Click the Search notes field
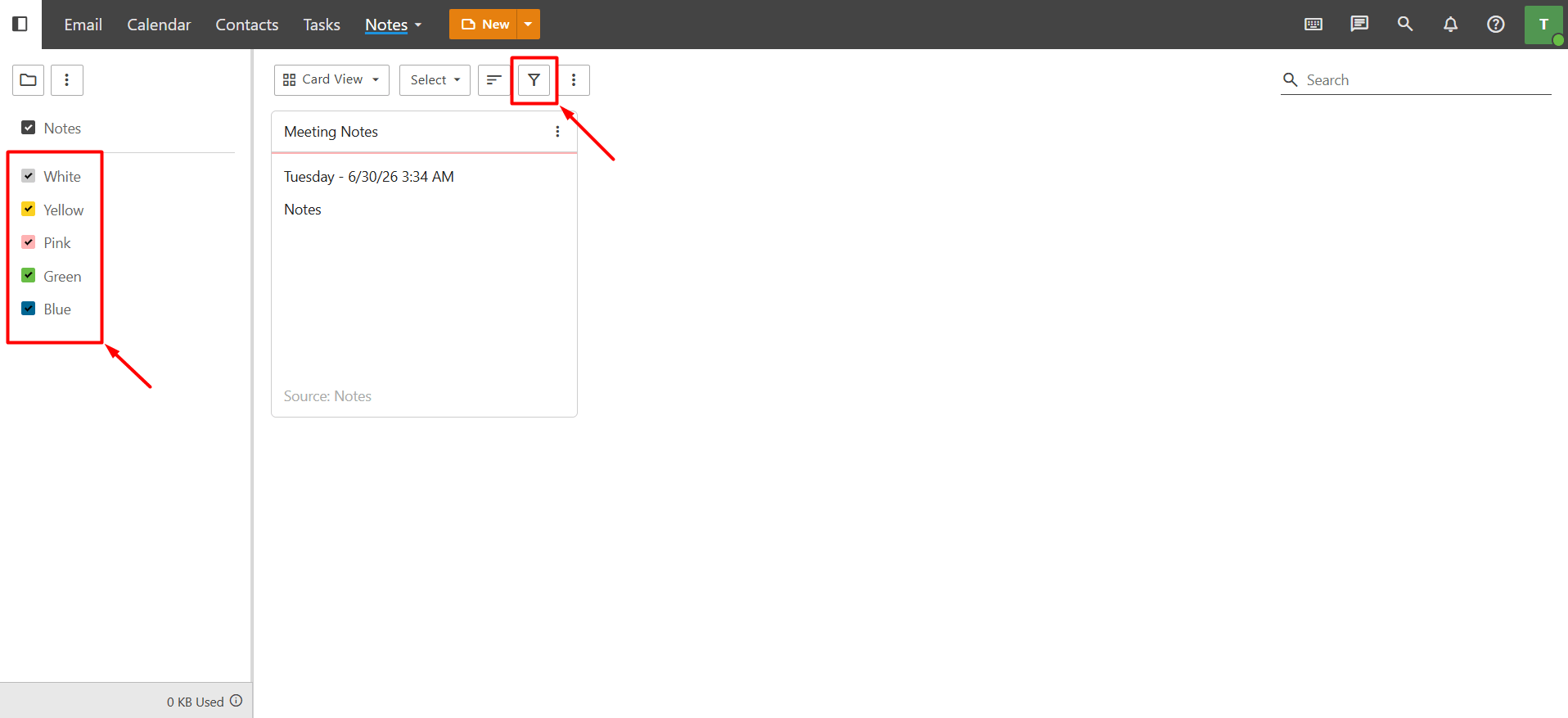The image size is (1568, 718). tap(1416, 80)
